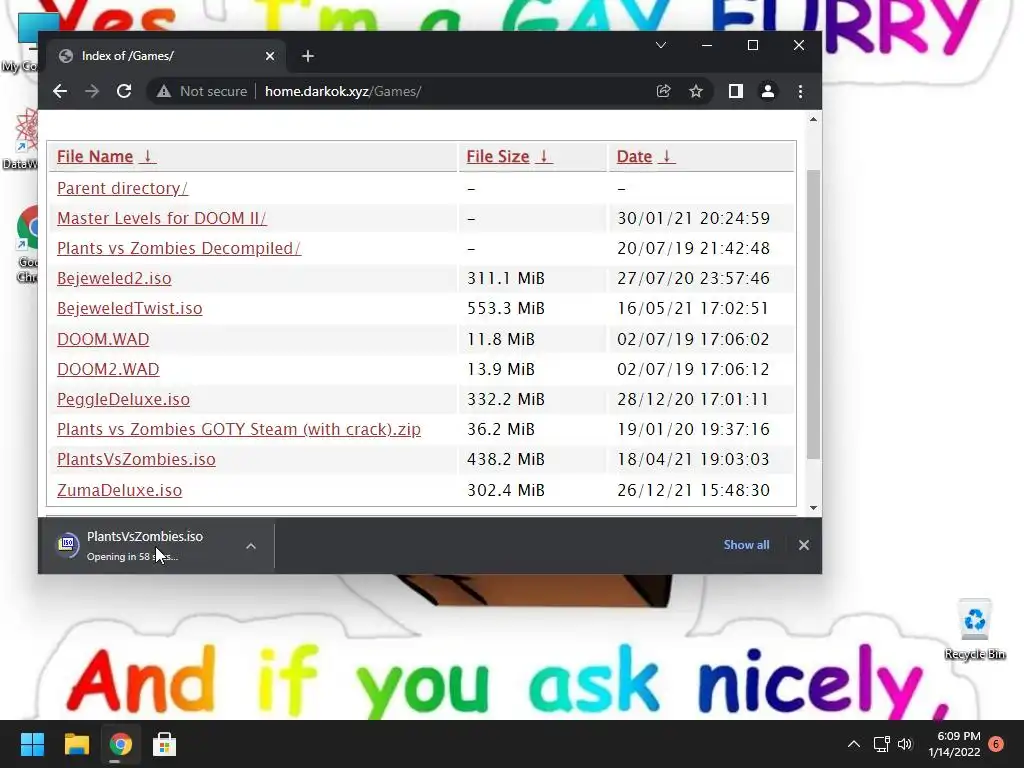The height and width of the screenshot is (768, 1024).
Task: Open the Windows Start menu
Action: click(33, 744)
